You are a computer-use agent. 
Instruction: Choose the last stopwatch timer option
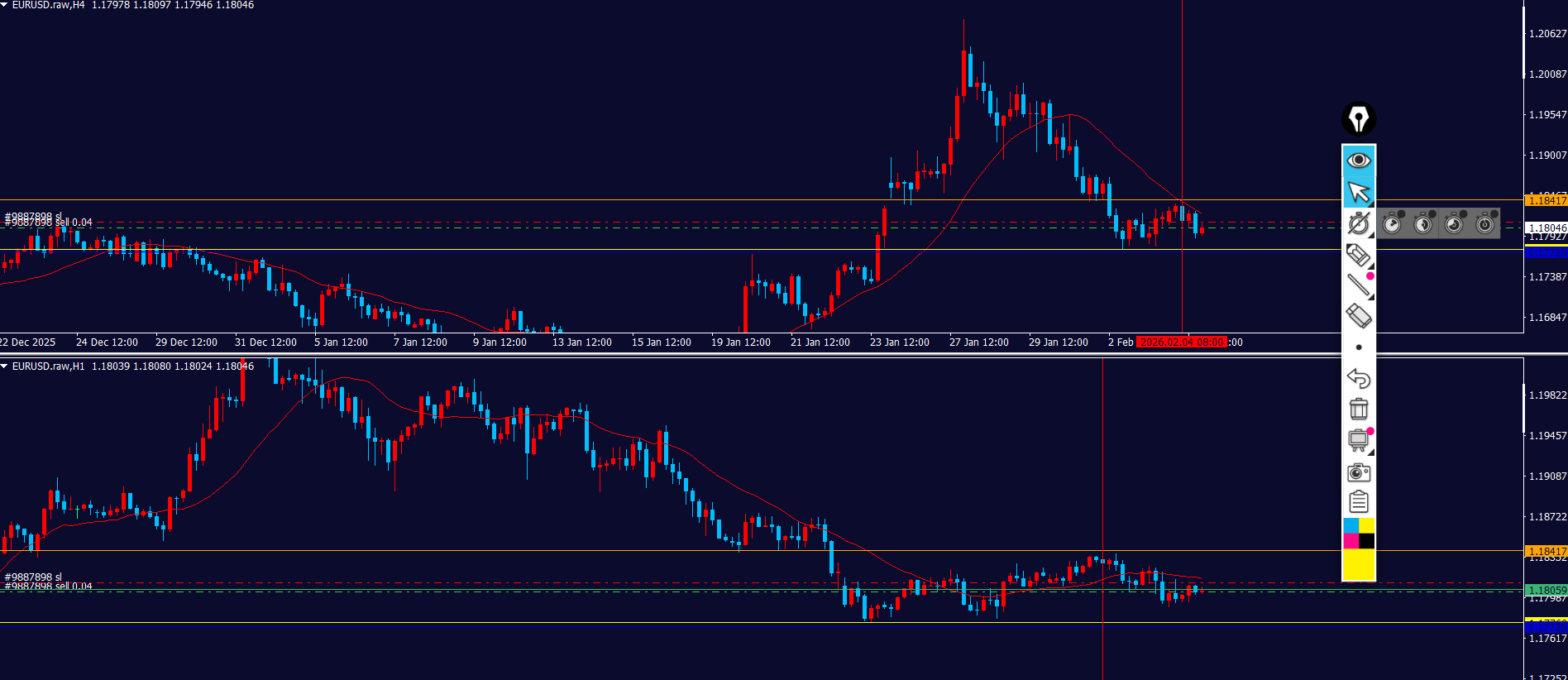1485,224
